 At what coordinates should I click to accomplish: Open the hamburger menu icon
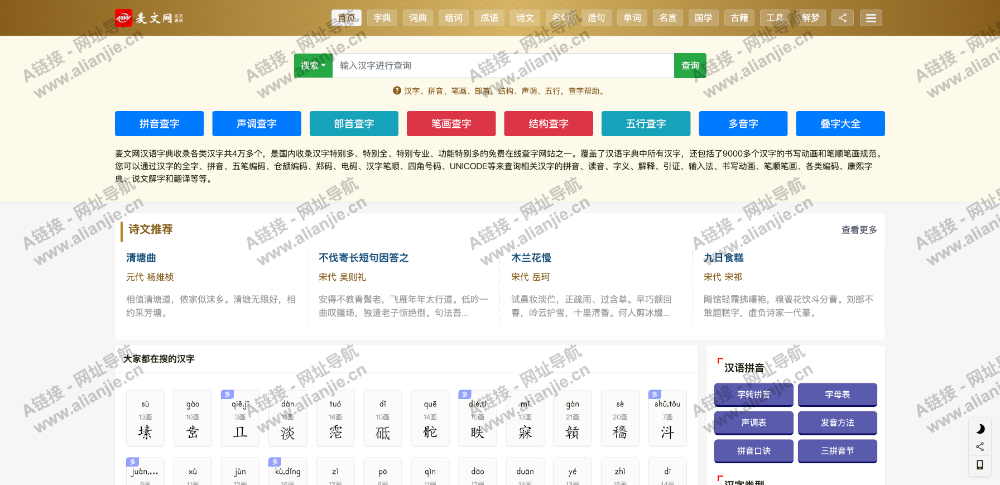[871, 18]
